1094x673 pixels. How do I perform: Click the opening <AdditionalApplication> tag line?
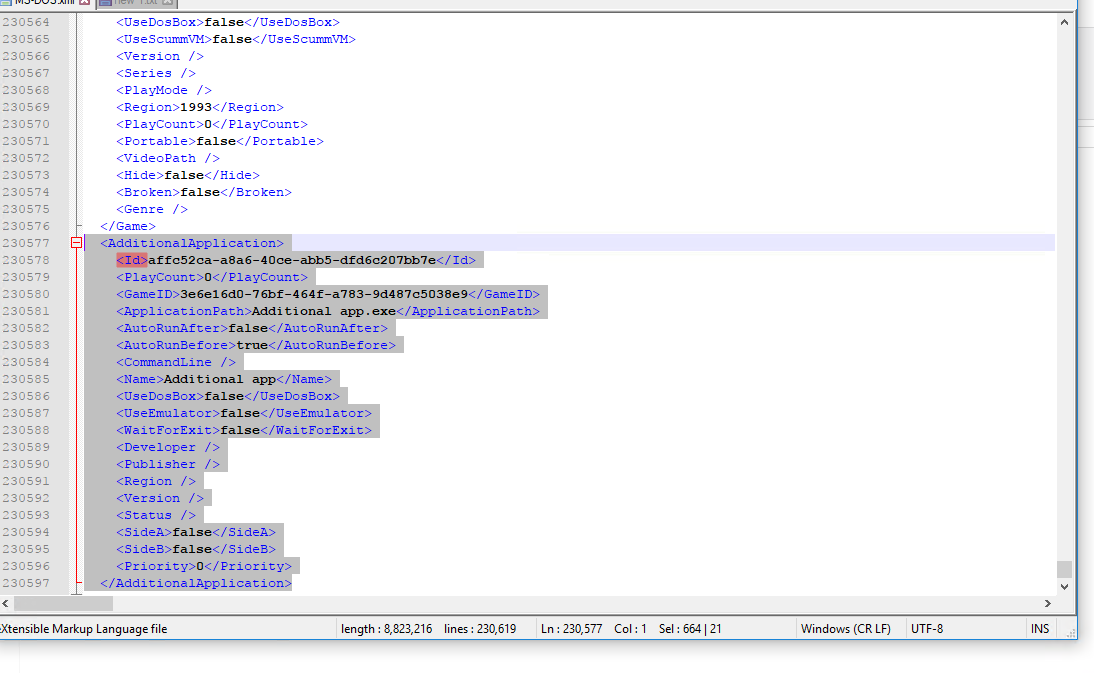tap(192, 243)
